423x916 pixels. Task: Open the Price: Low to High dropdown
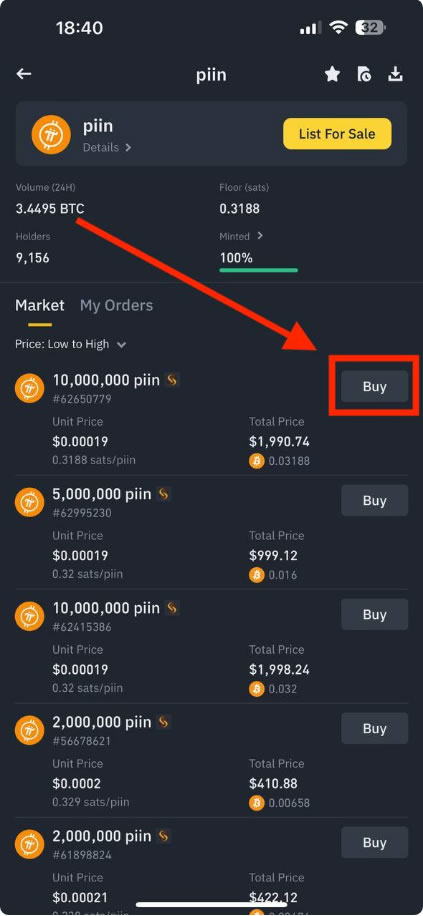(71, 345)
